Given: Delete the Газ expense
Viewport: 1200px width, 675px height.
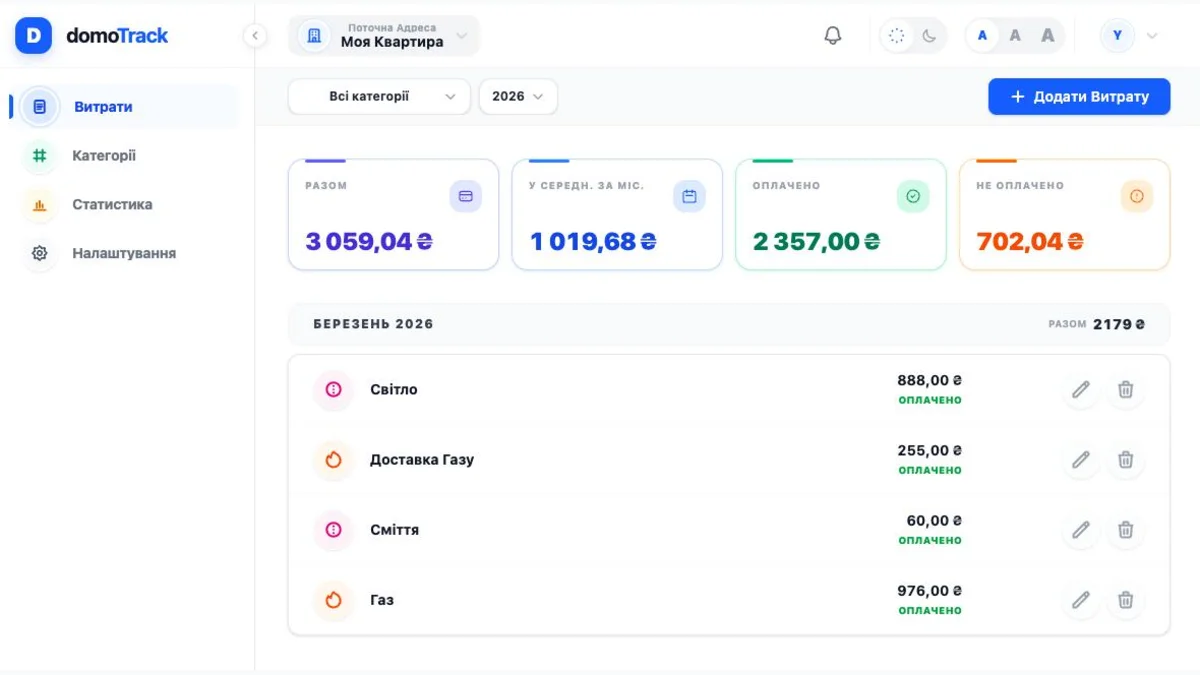Looking at the screenshot, I should click(x=1125, y=600).
